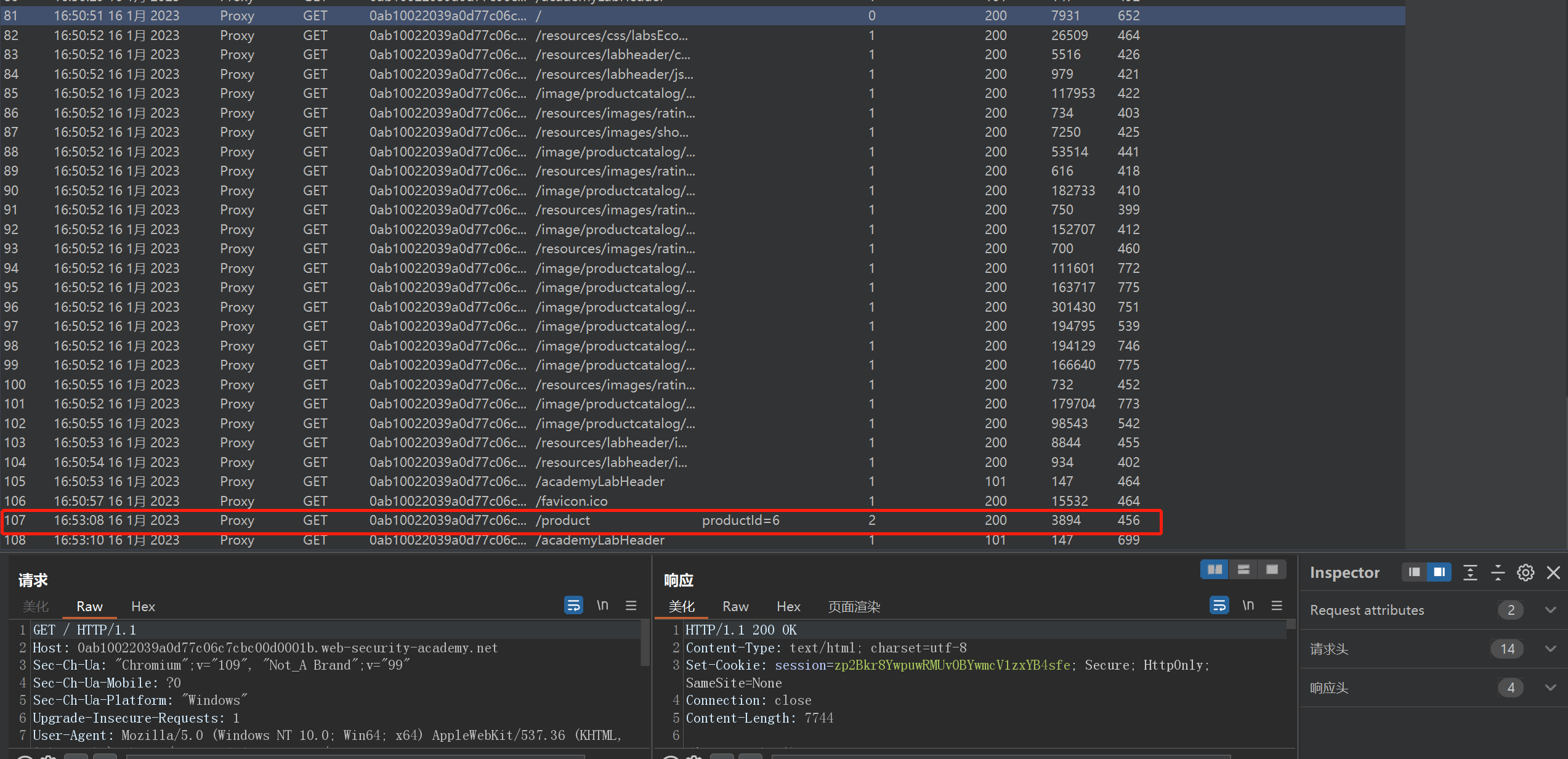The image size is (1568, 759).
Task: Dock Inspector panel to the left
Action: pos(1414,572)
